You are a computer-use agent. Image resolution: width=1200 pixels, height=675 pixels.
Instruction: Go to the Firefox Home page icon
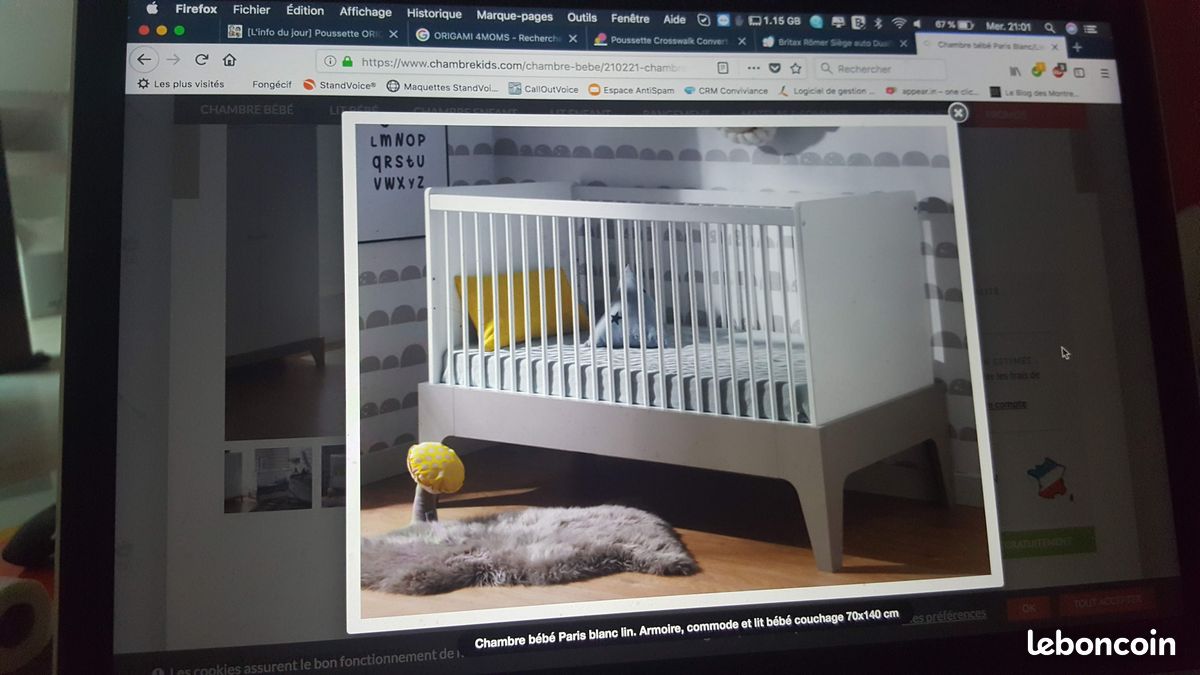point(230,60)
